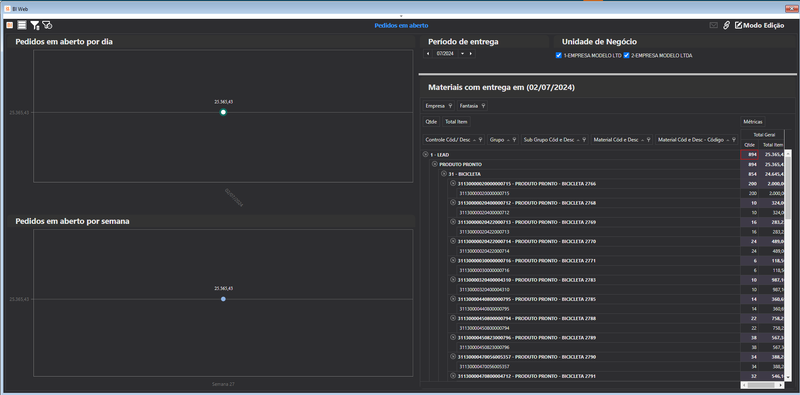The width and height of the screenshot is (800, 395).
Task: Uncheck 2-EMPRESA MODELO LTDA checkbox
Action: point(627,55)
